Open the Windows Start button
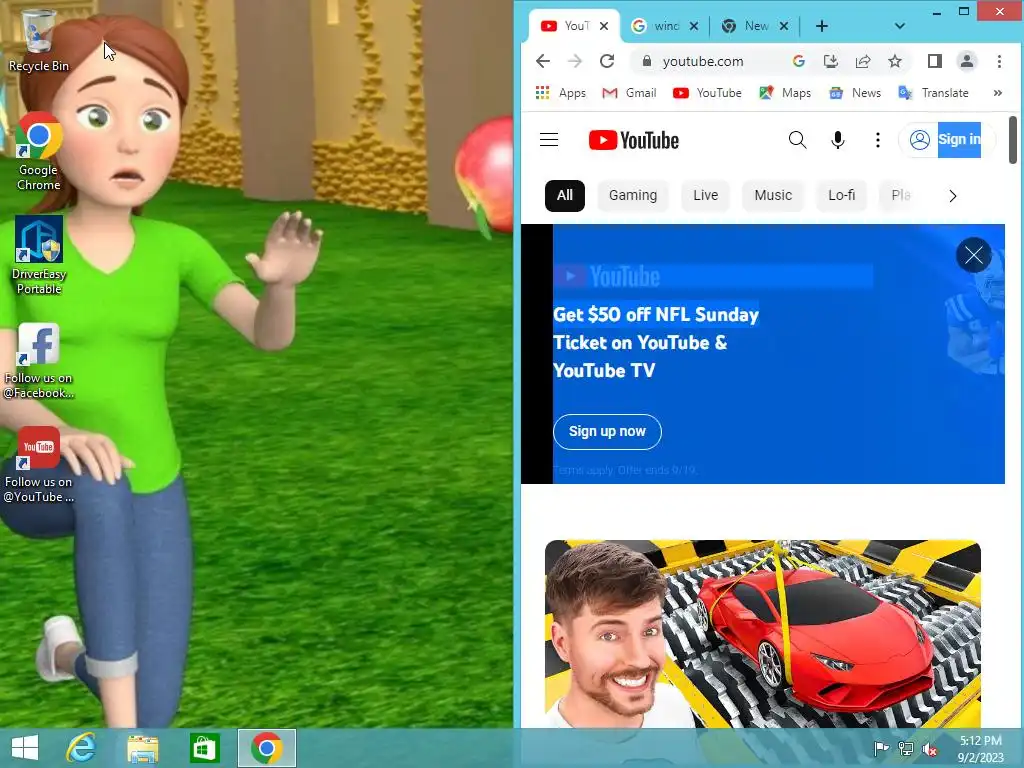The height and width of the screenshot is (768, 1024). point(25,748)
